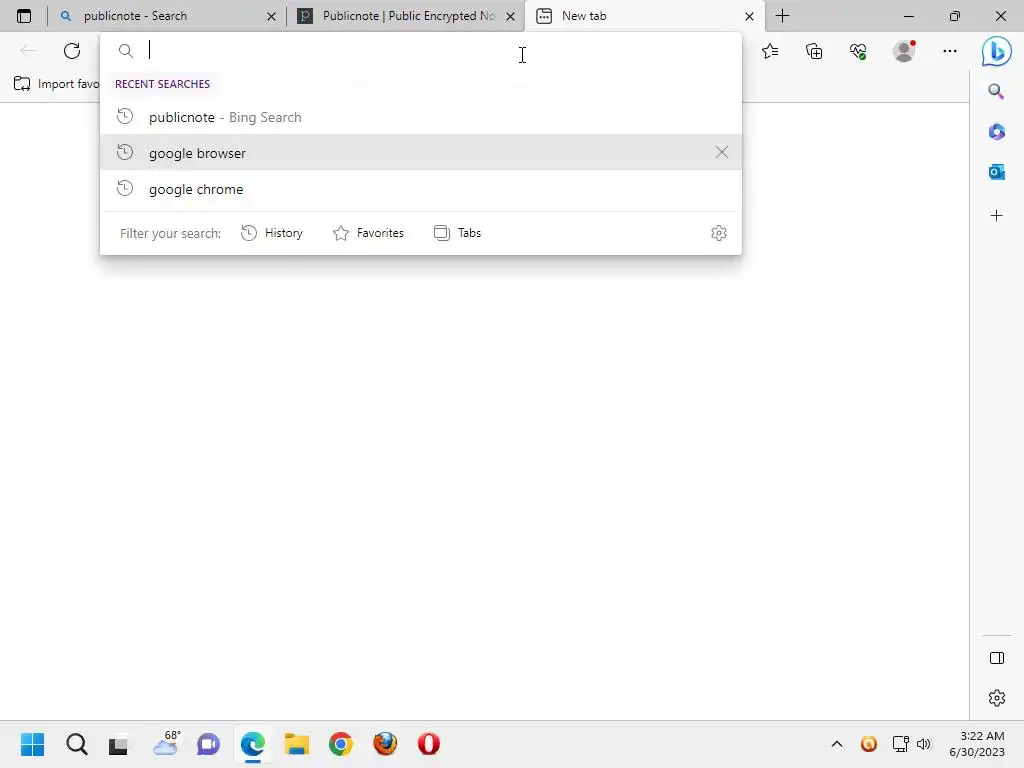This screenshot has height=768, width=1024.
Task: Click the orange tray application icon
Action: click(x=869, y=744)
